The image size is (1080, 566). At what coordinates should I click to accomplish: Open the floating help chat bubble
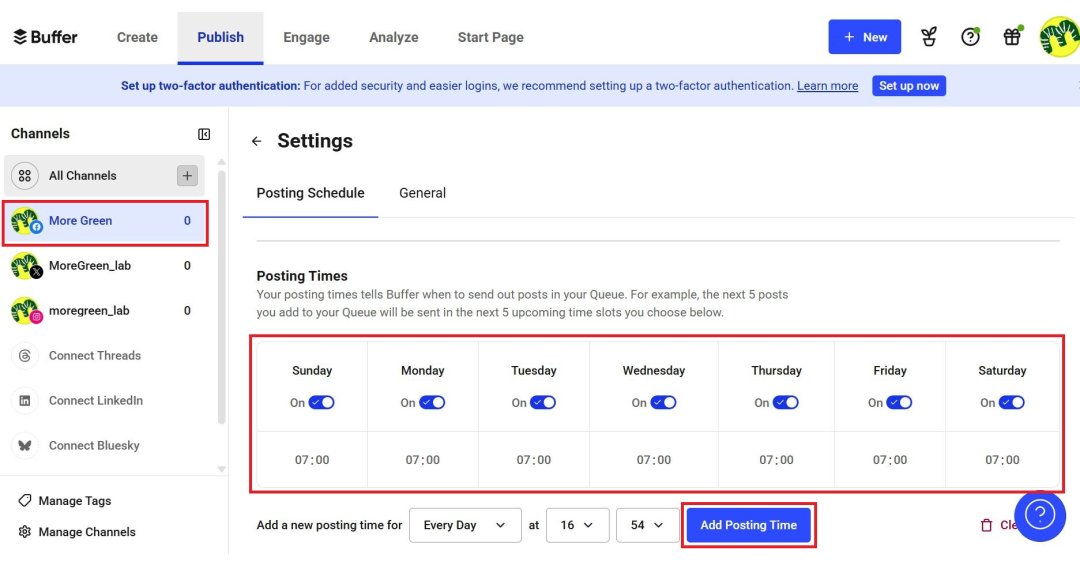click(1039, 515)
